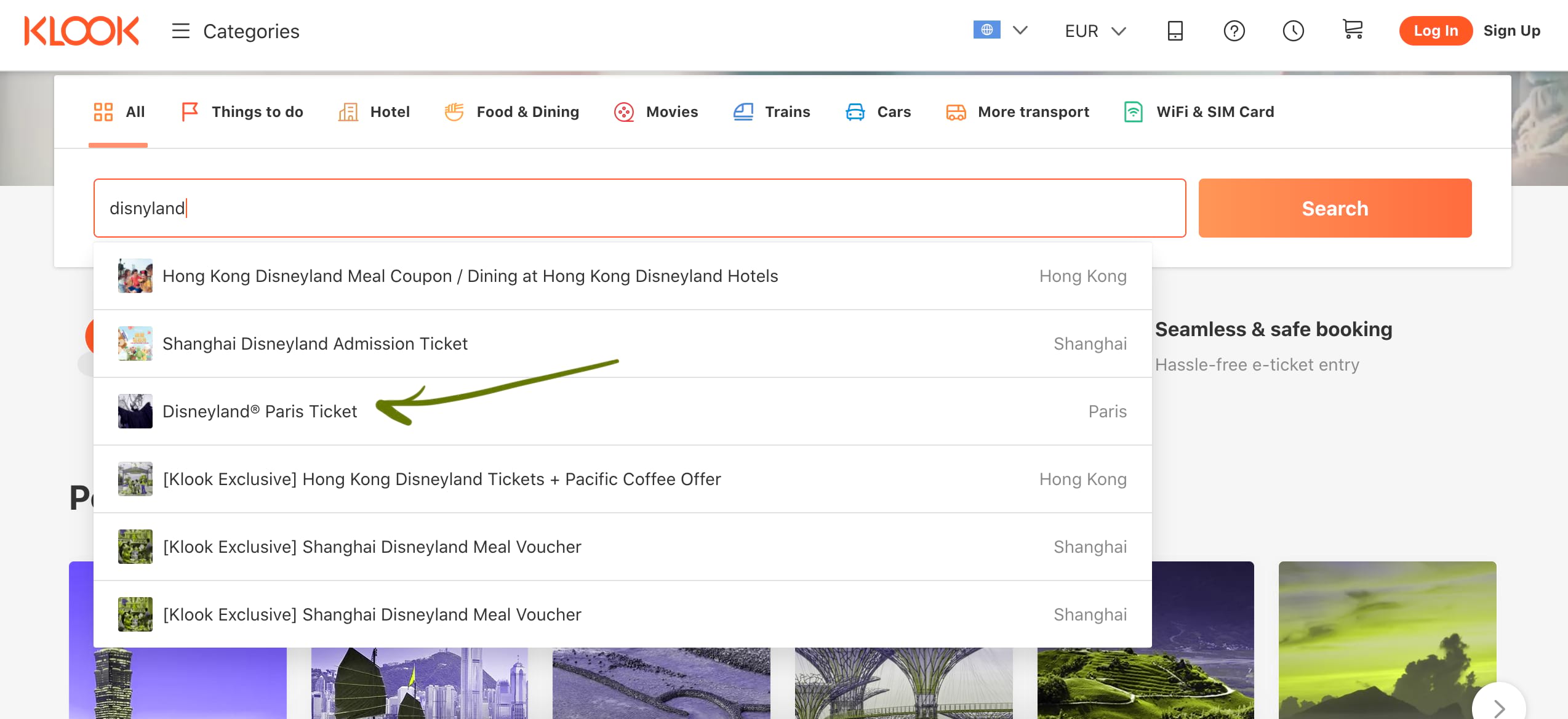
Task: Focus the search field containing disnyland
Action: (640, 208)
